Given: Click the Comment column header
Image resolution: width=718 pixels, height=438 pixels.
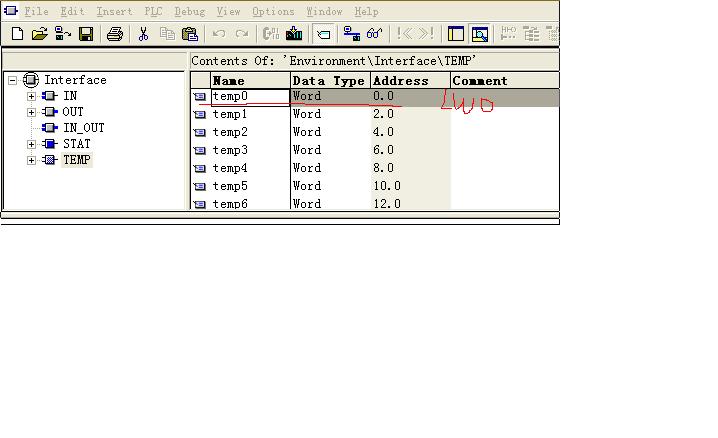Looking at the screenshot, I should (505, 81).
